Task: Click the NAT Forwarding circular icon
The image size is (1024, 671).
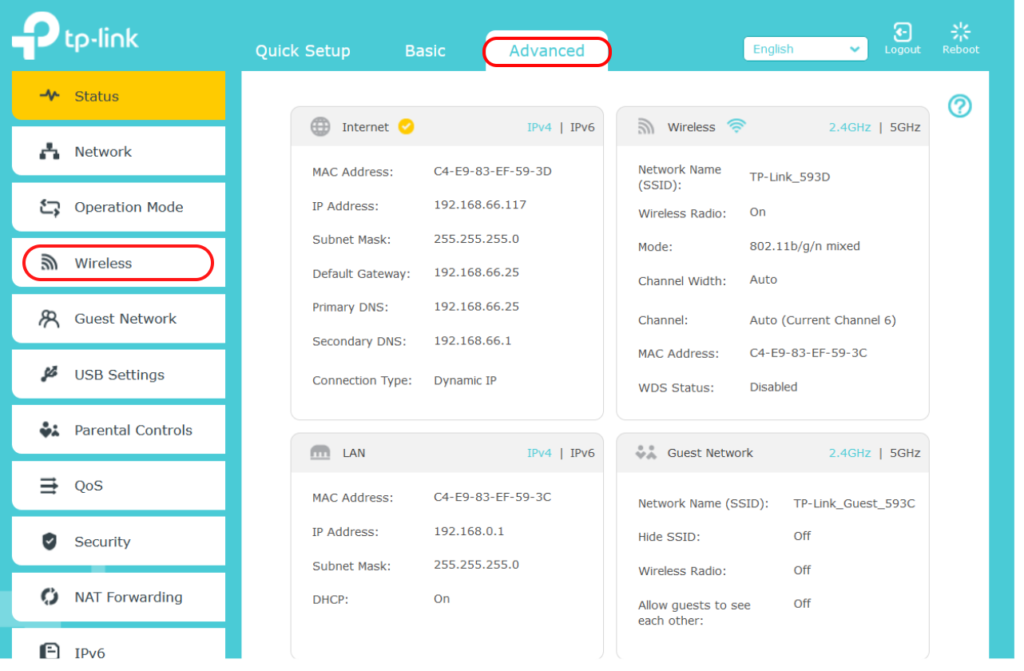Action: coord(49,597)
